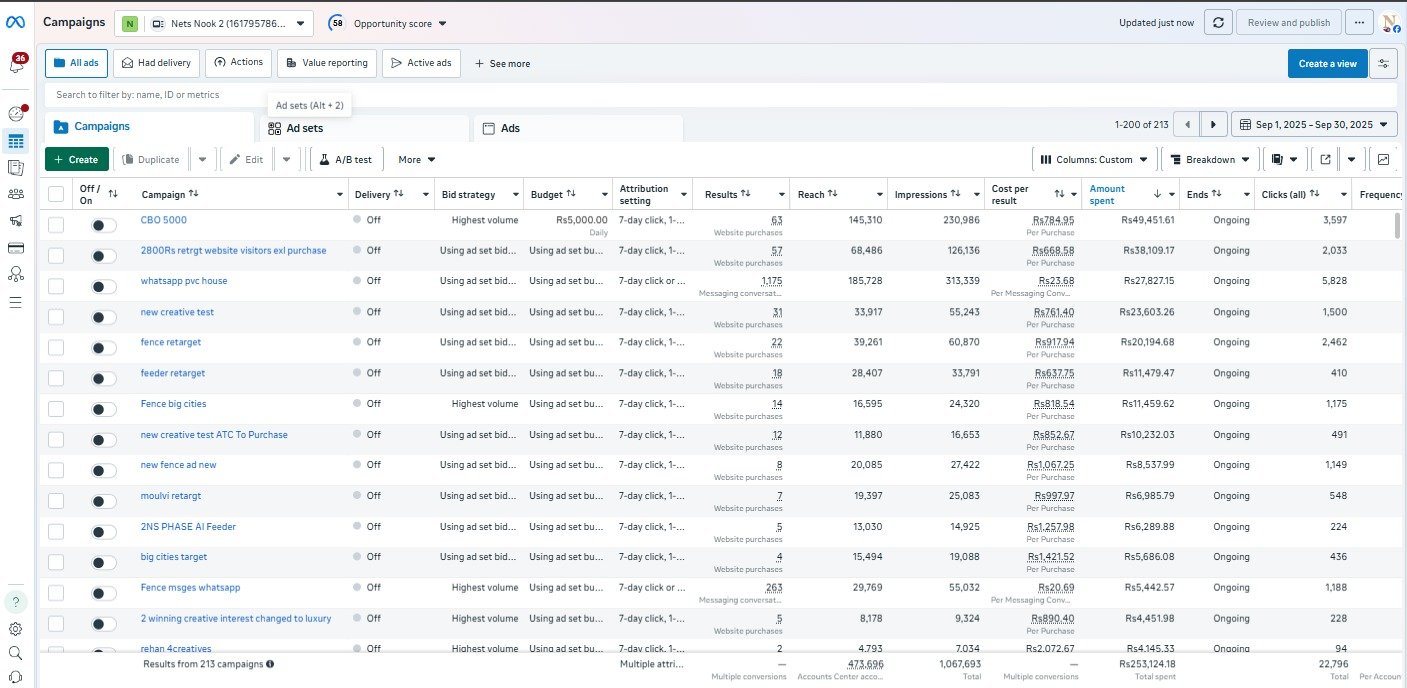This screenshot has width=1407, height=688.
Task: Open the Breakdown dropdown
Action: [1210, 159]
